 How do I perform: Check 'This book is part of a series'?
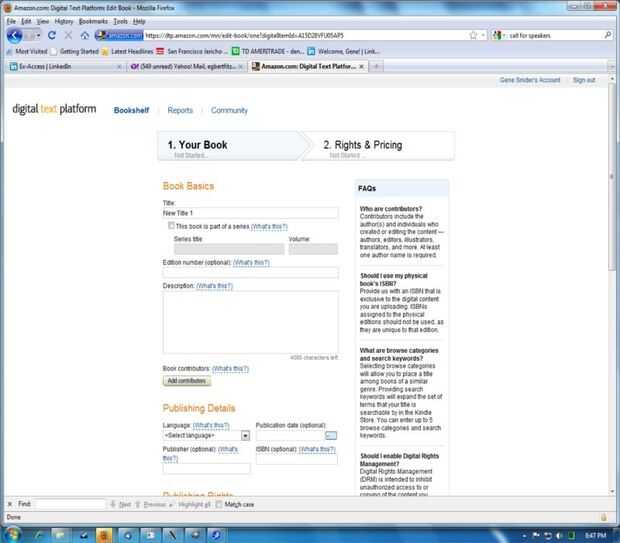pos(171,226)
